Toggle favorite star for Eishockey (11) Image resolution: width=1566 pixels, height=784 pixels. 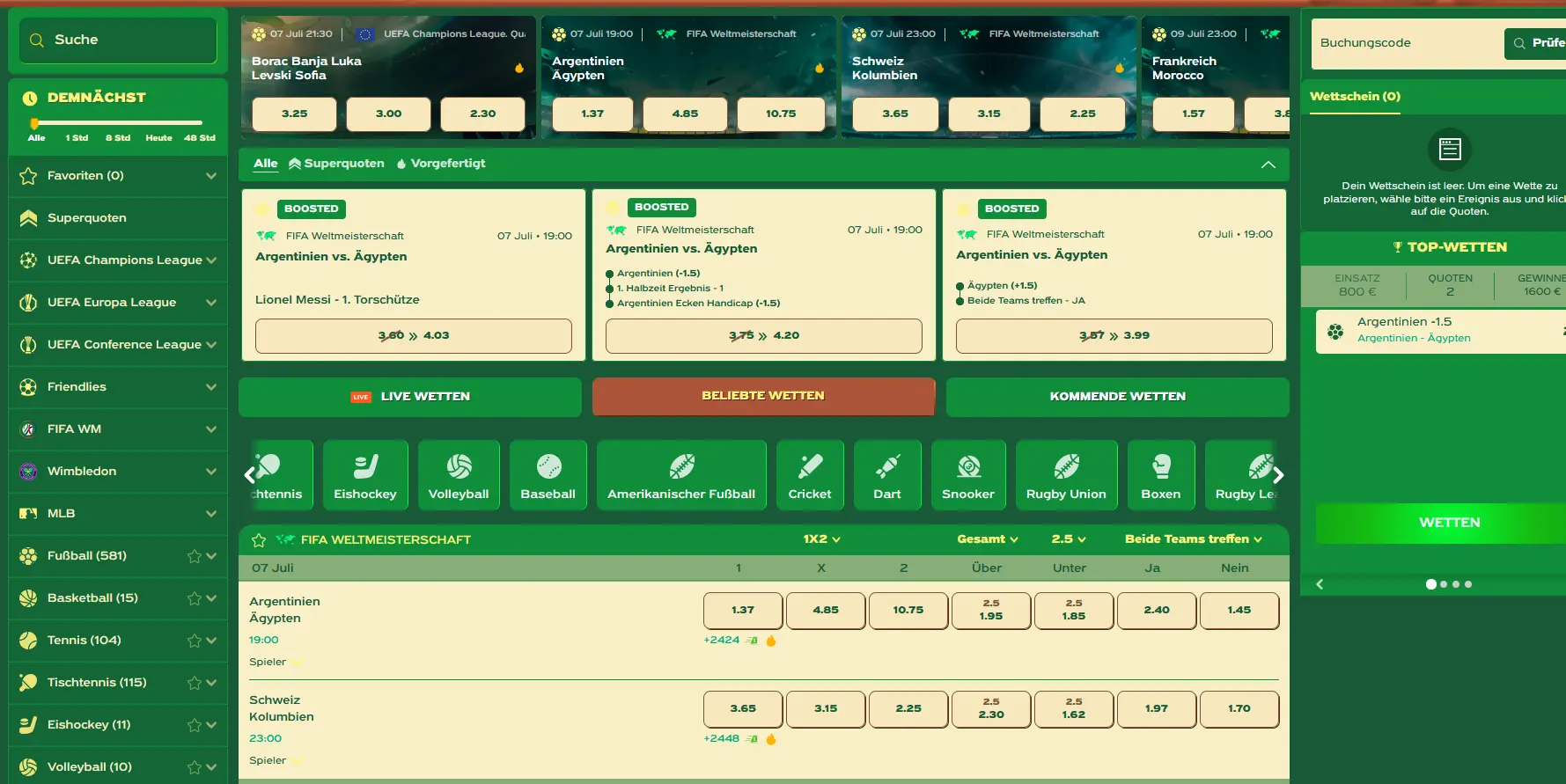point(195,725)
